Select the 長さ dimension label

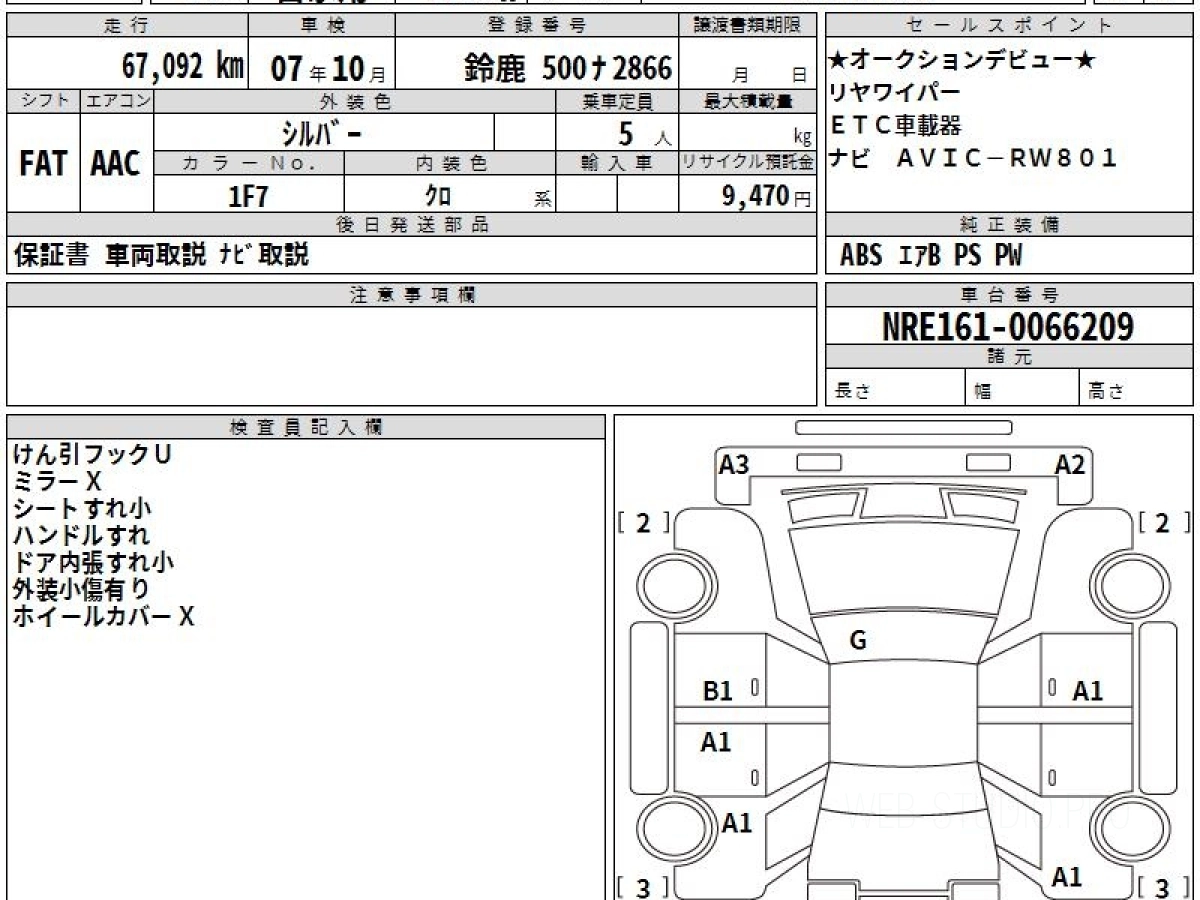[x=853, y=392]
